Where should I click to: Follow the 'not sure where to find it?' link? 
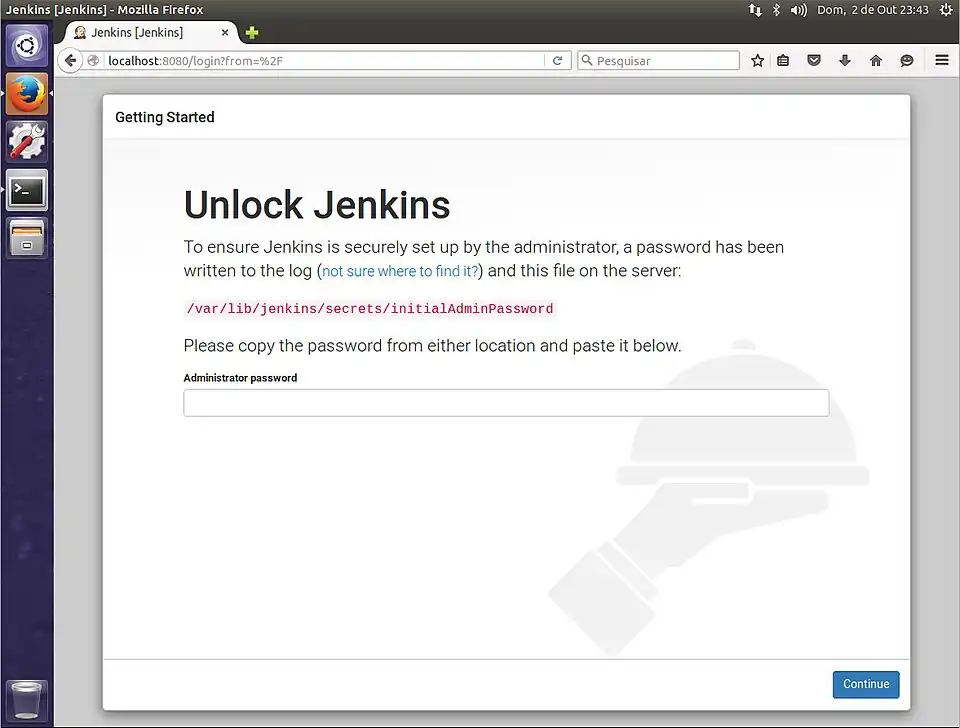398,271
